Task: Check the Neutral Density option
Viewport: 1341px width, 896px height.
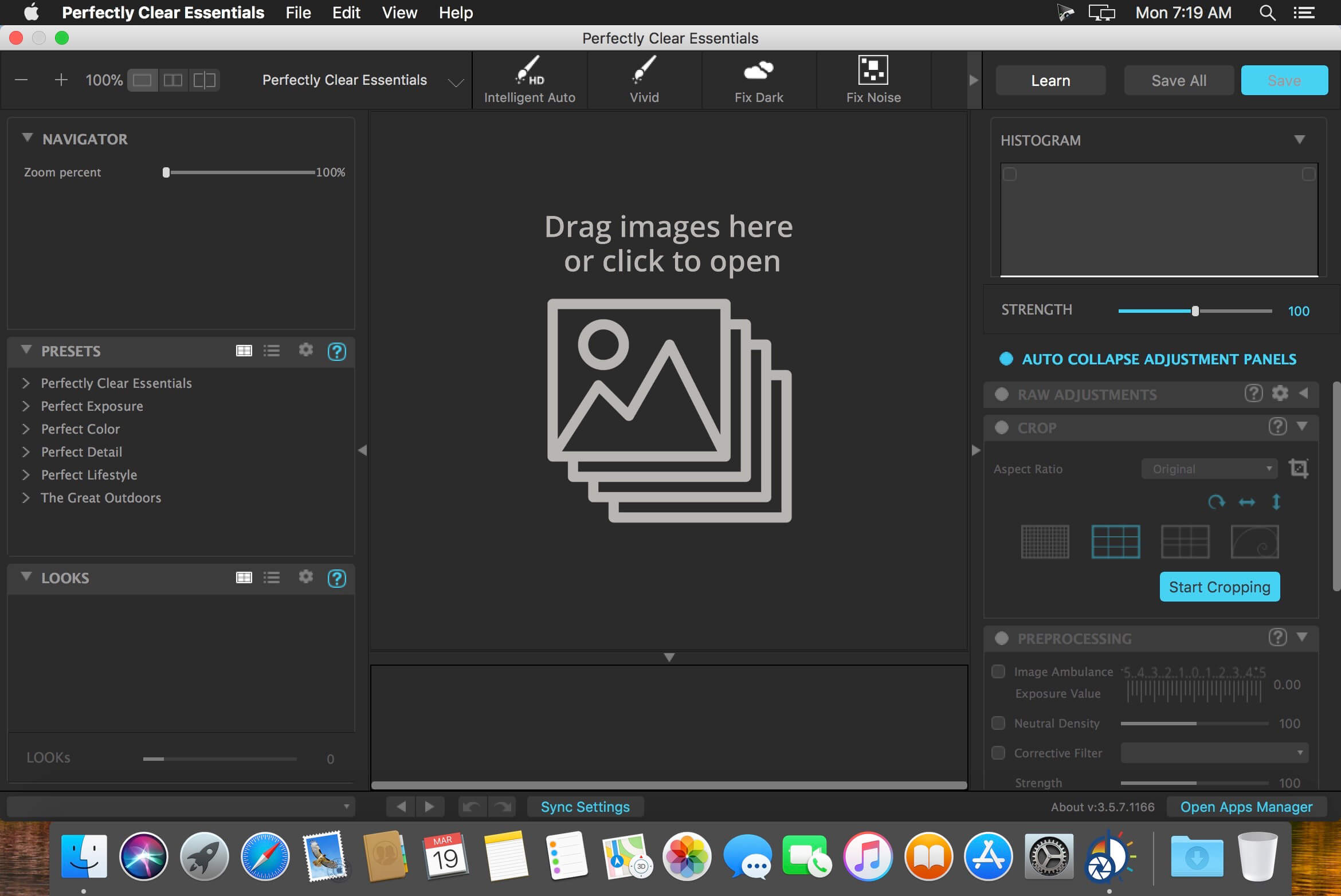Action: pos(998,723)
